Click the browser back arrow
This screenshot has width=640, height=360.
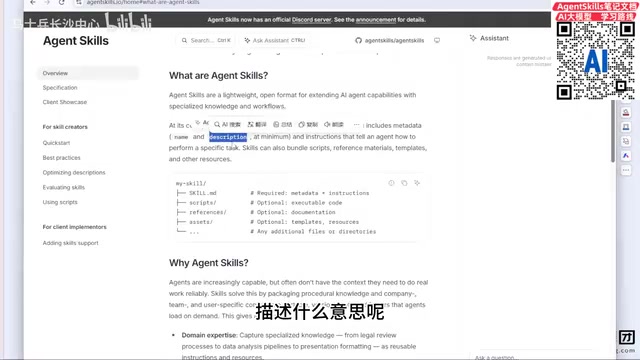[x=33, y=2]
